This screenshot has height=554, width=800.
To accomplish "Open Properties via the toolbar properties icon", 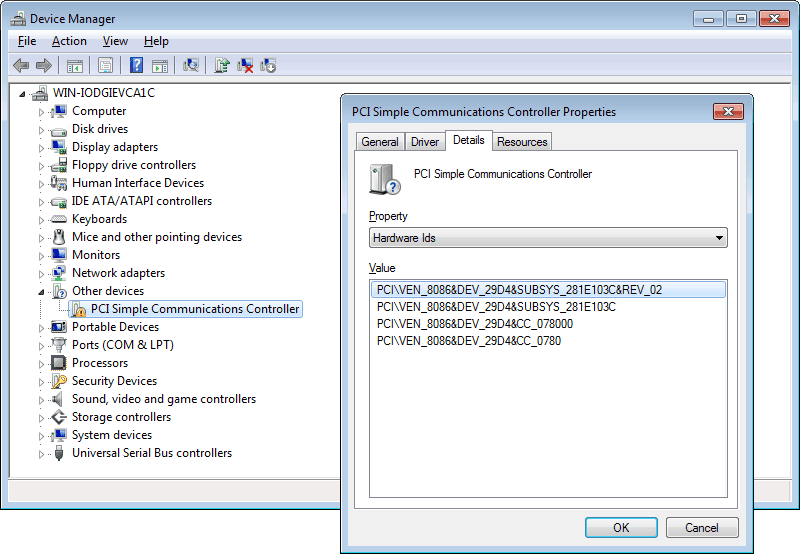I will [x=106, y=65].
